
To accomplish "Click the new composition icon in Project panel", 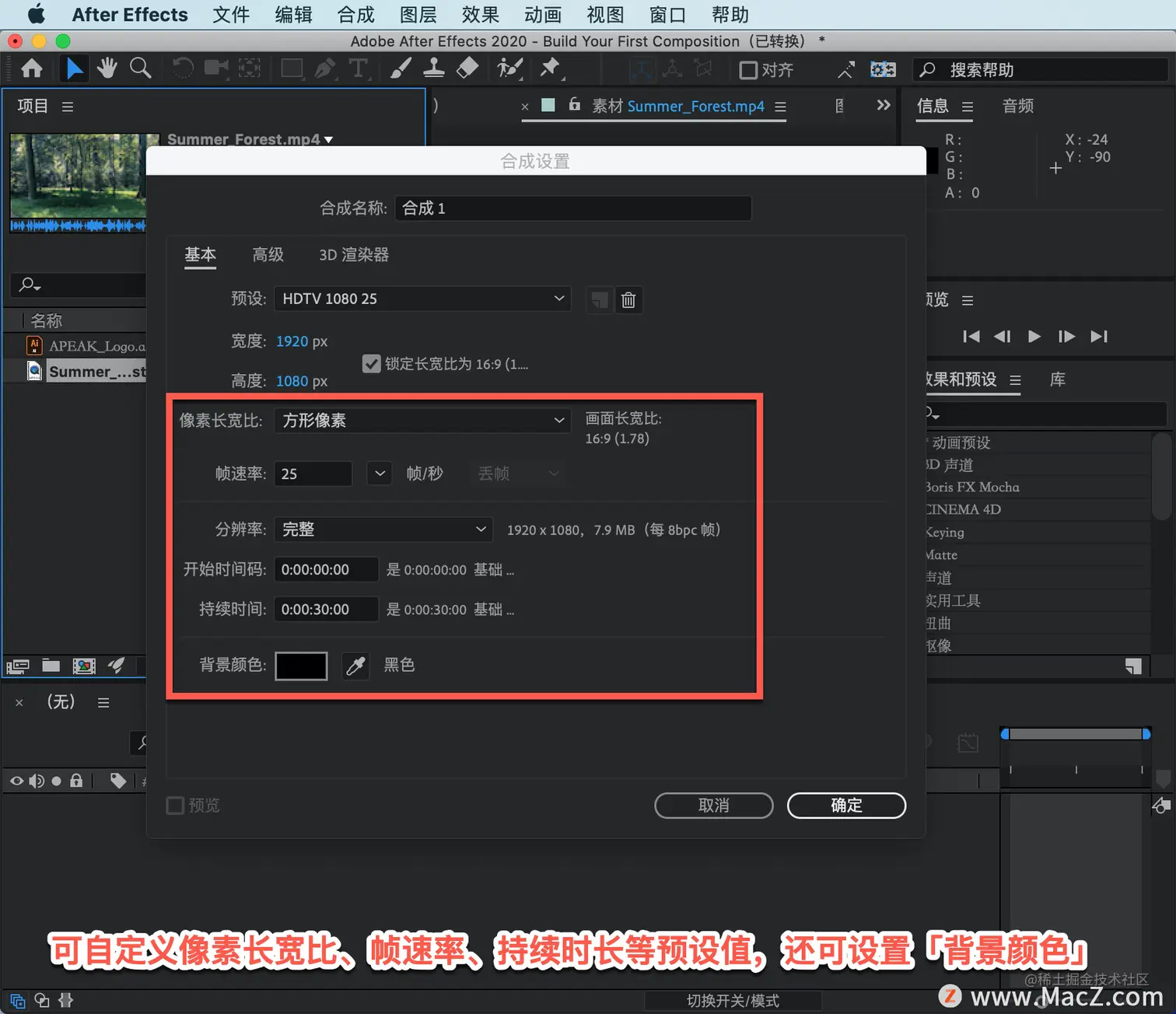I will coord(84,666).
